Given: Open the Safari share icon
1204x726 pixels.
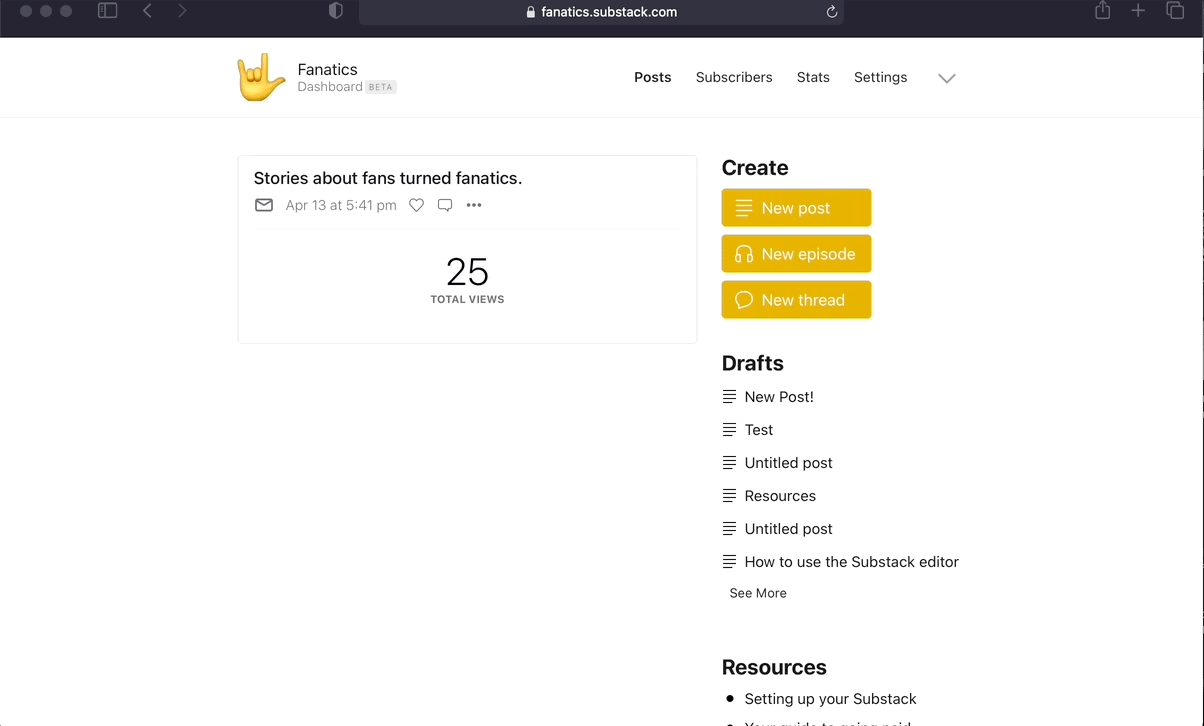Looking at the screenshot, I should tap(1102, 11).
